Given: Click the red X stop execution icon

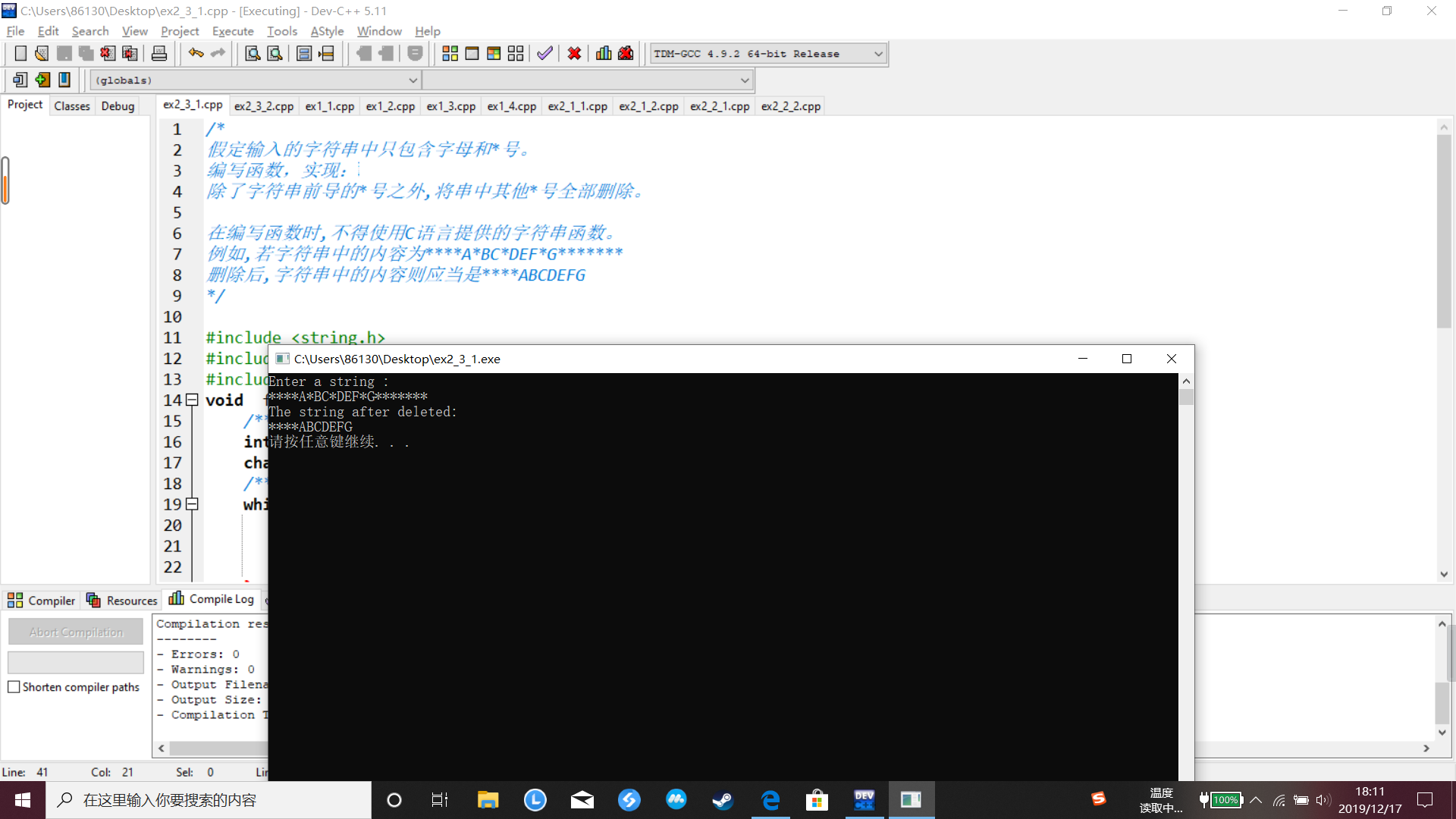Looking at the screenshot, I should click(574, 53).
